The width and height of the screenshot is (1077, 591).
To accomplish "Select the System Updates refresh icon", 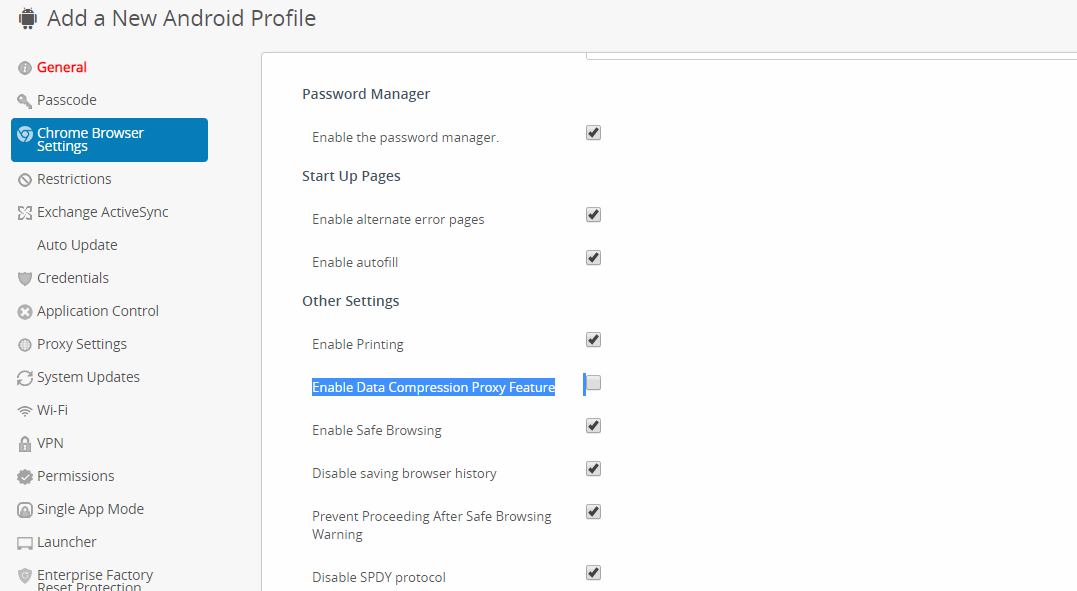I will pos(23,377).
